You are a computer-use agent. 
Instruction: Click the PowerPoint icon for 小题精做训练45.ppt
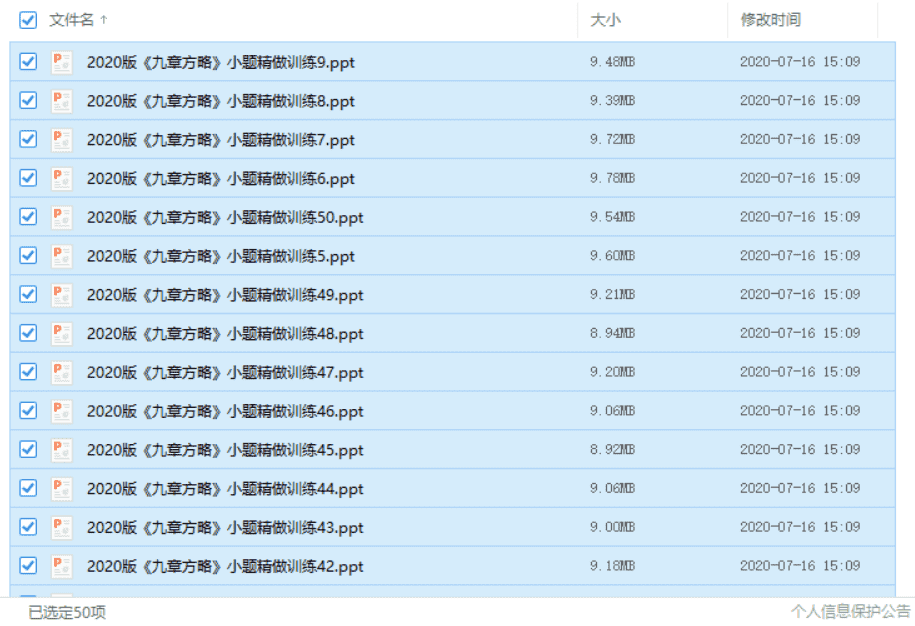[x=61, y=450]
